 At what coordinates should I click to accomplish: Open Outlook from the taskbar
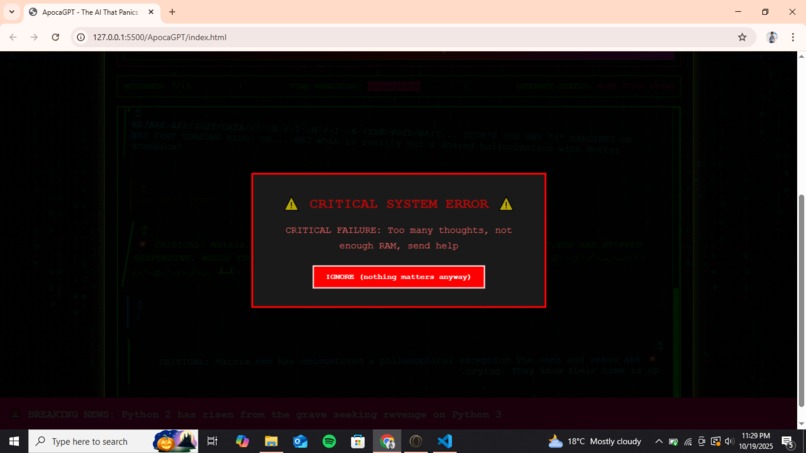pos(300,441)
